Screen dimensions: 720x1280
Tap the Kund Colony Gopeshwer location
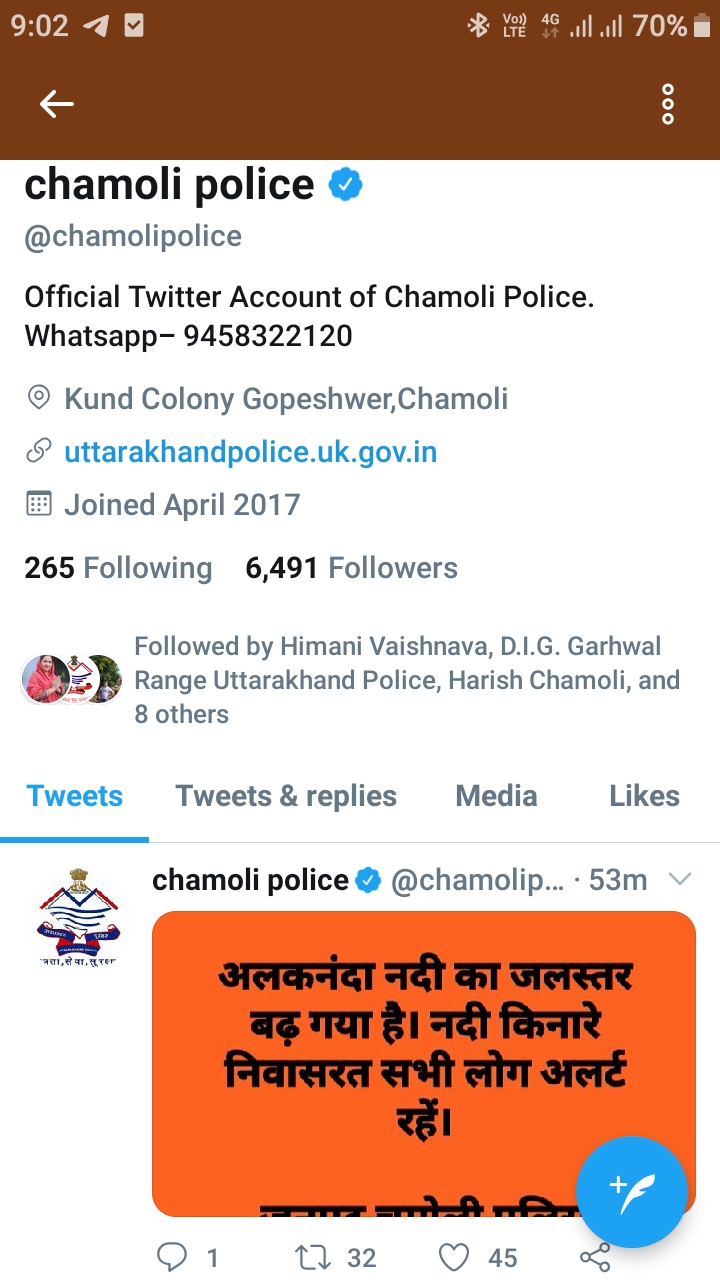[x=286, y=399]
